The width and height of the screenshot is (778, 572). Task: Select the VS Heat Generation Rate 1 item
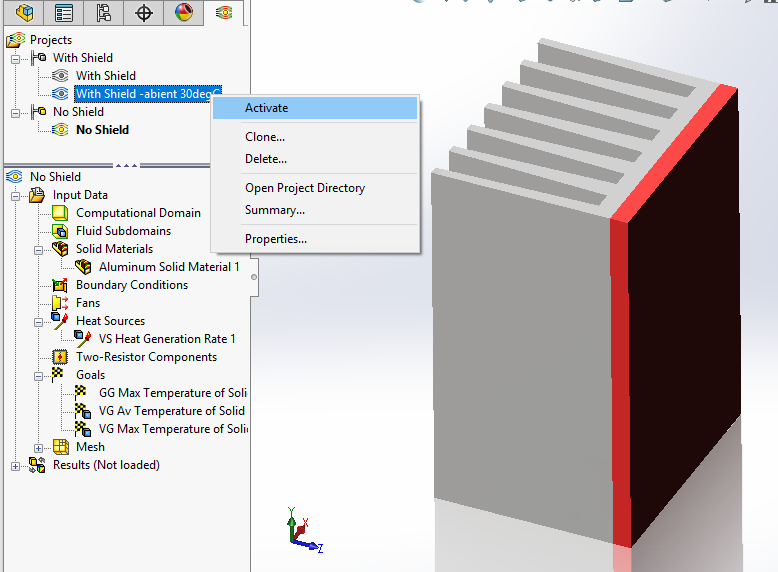(167, 339)
